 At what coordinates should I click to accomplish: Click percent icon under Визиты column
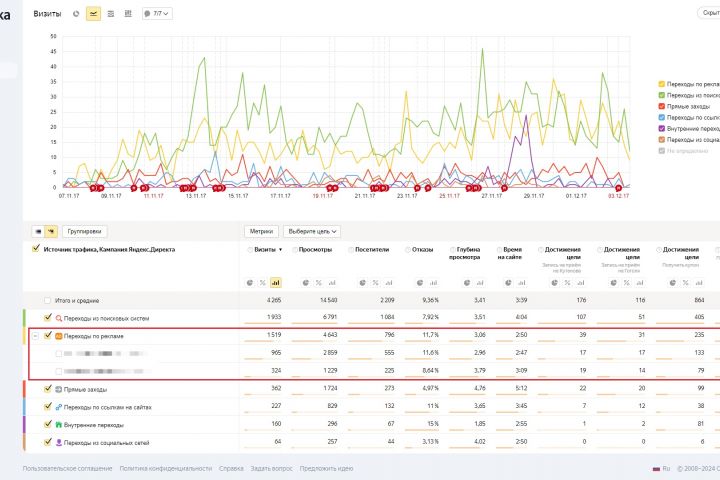[263, 282]
